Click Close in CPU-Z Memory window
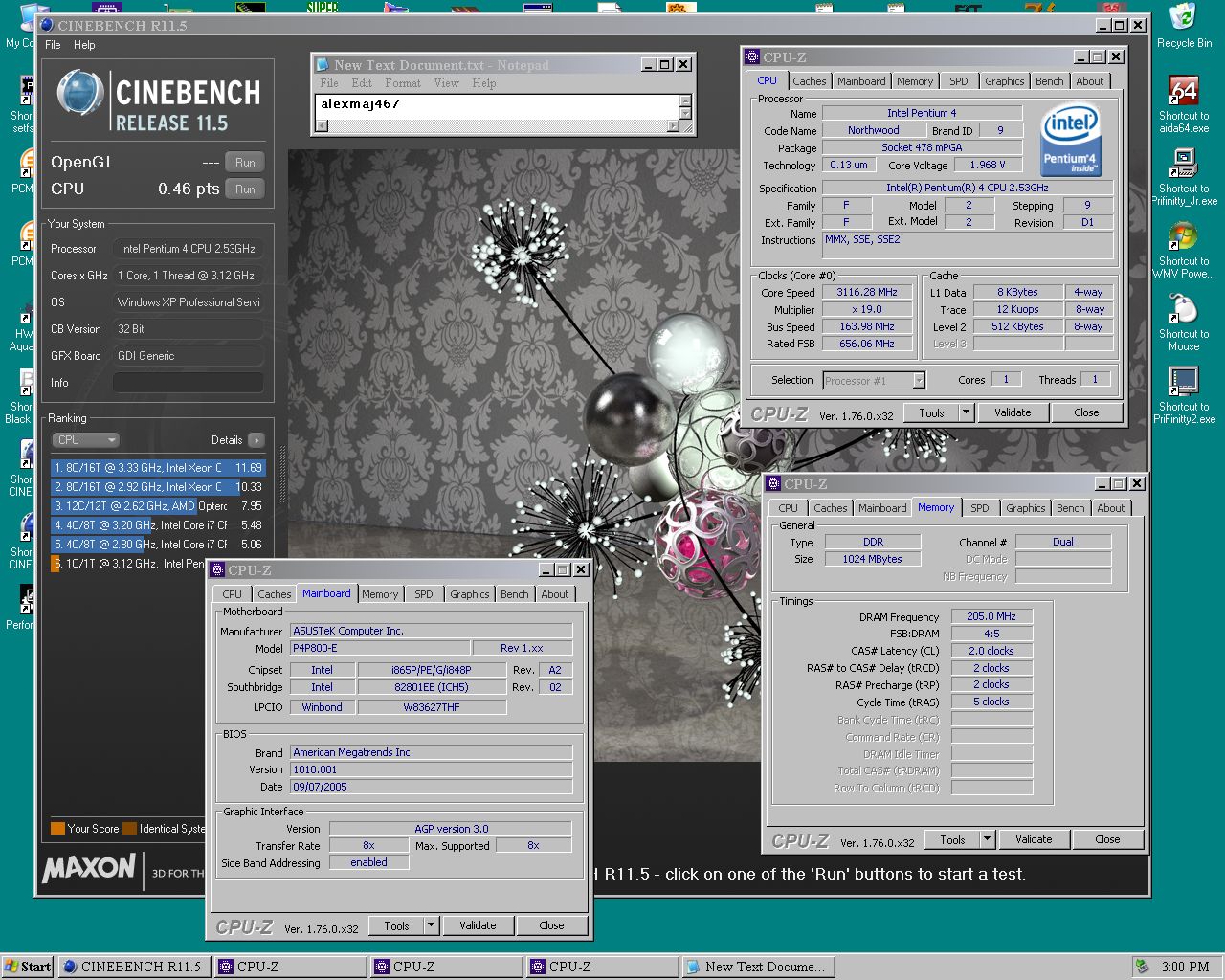 1107,839
